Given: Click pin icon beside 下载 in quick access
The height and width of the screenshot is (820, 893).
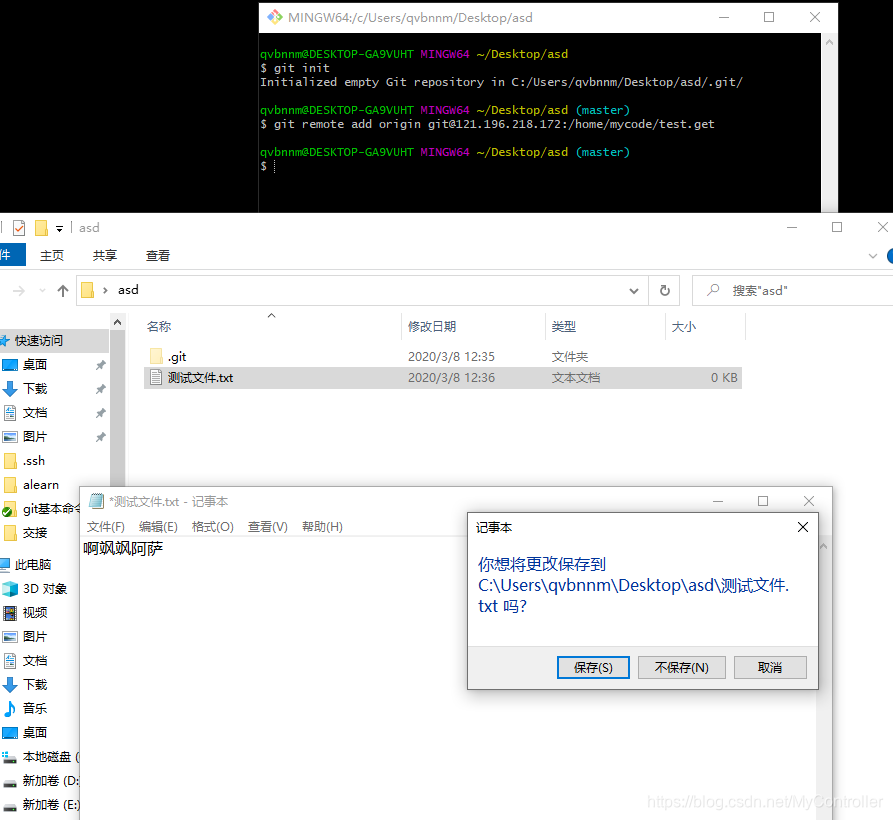Looking at the screenshot, I should [x=100, y=389].
